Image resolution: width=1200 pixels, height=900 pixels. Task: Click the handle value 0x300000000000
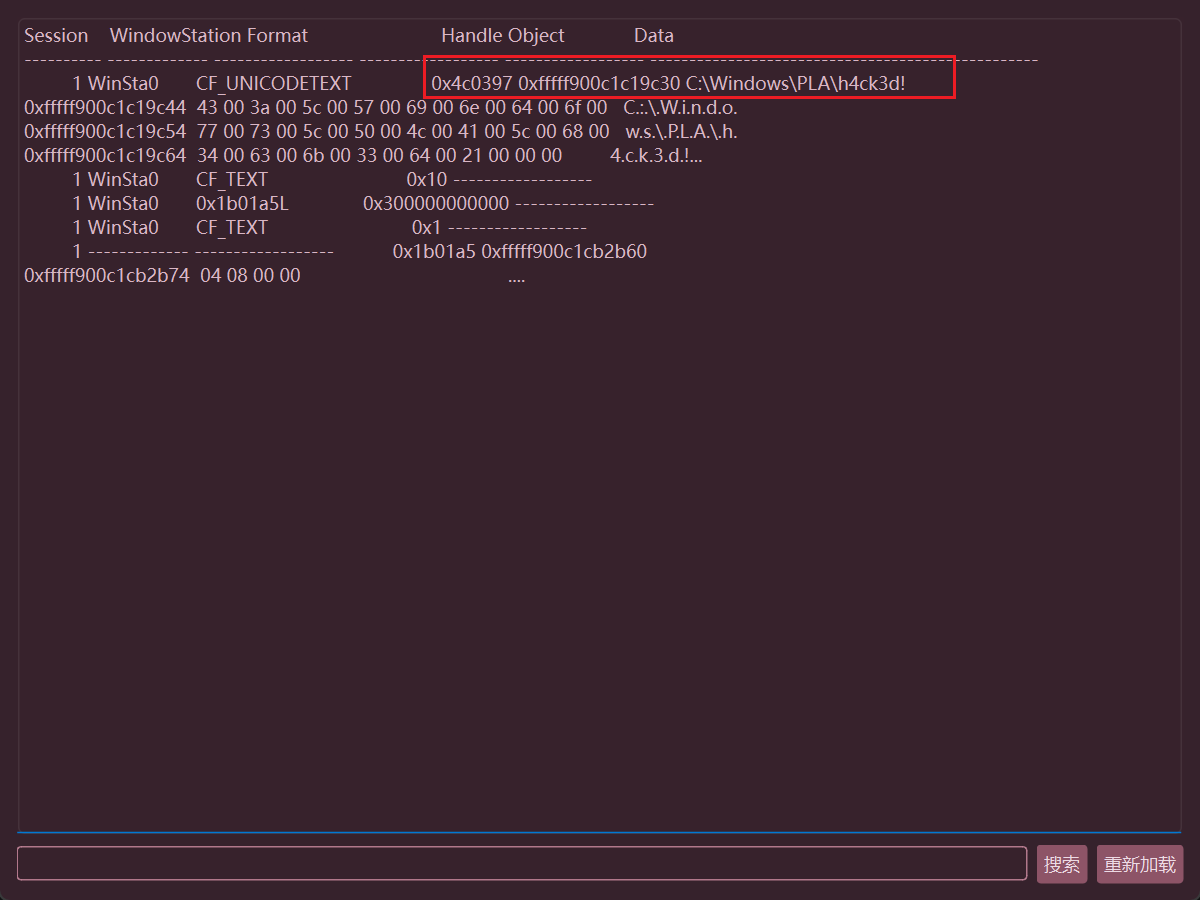[436, 204]
